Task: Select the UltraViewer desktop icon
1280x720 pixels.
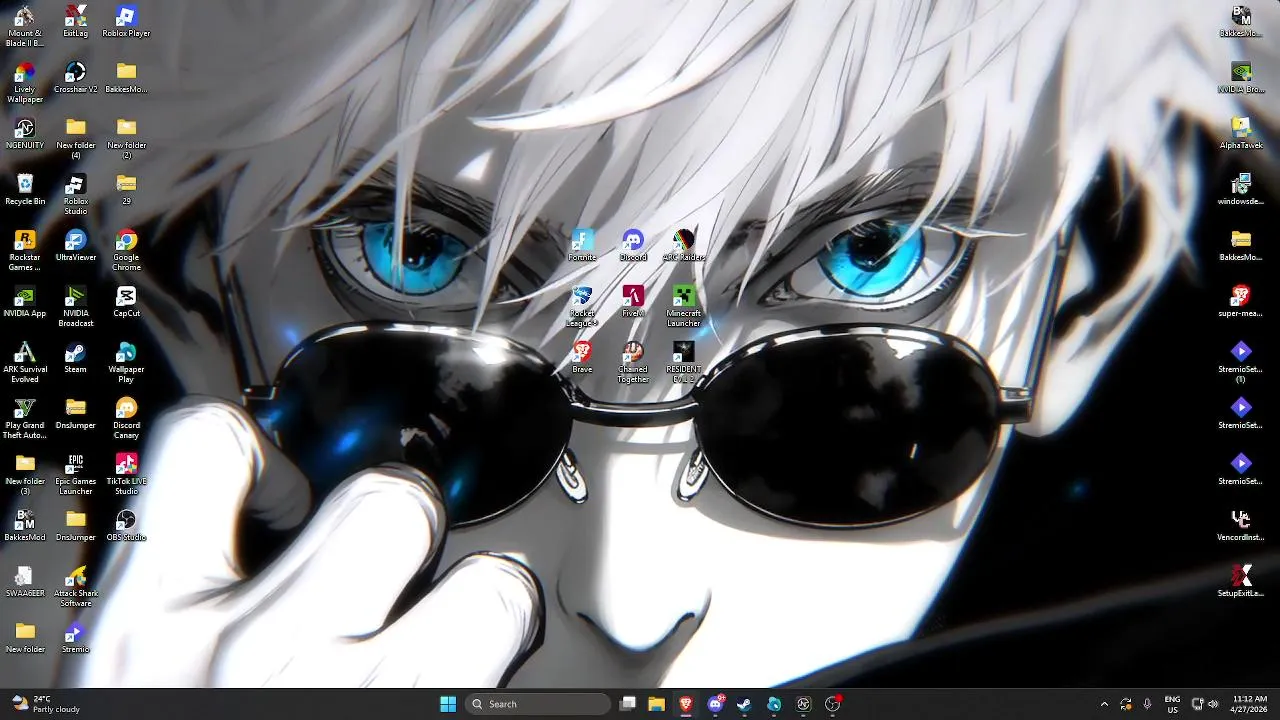Action: [x=75, y=246]
